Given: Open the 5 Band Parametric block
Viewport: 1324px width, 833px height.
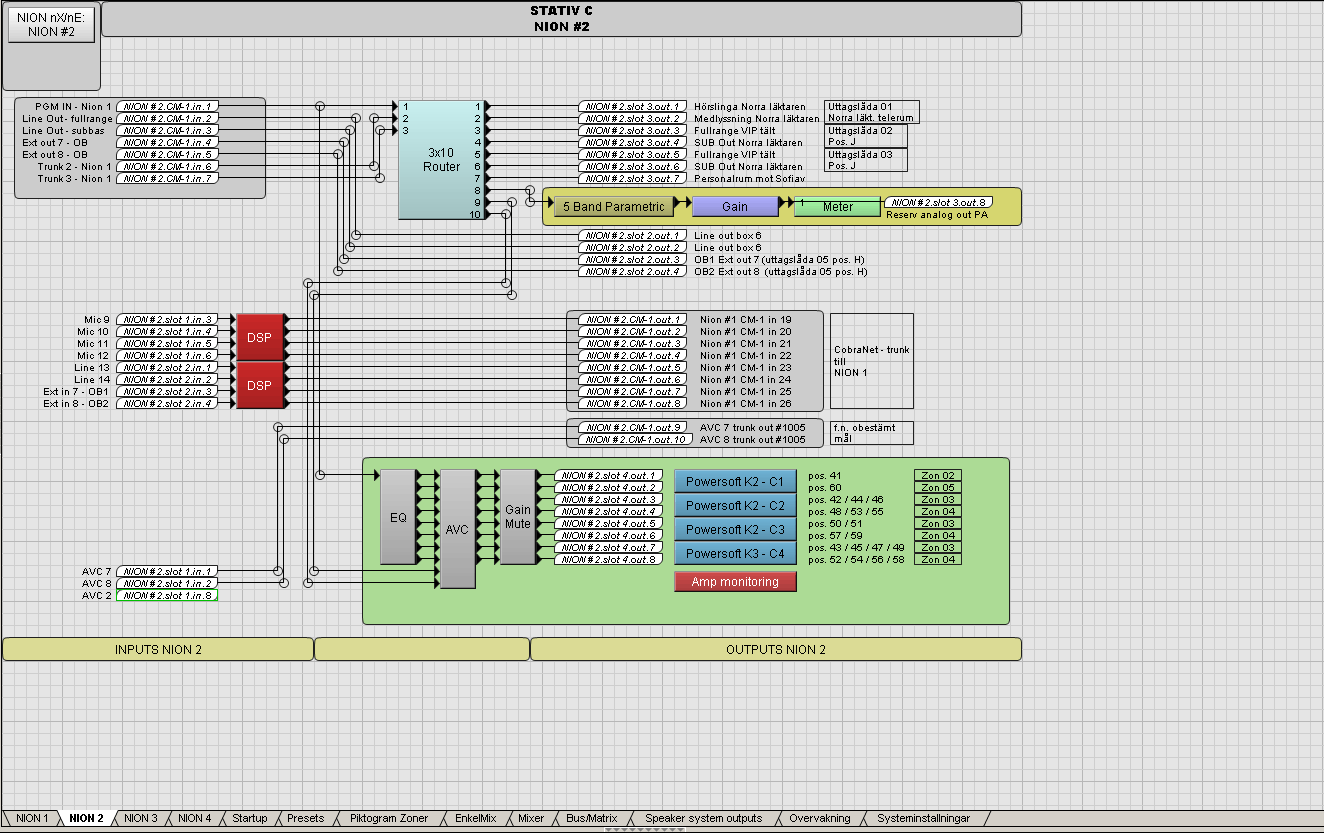Looking at the screenshot, I should 613,207.
